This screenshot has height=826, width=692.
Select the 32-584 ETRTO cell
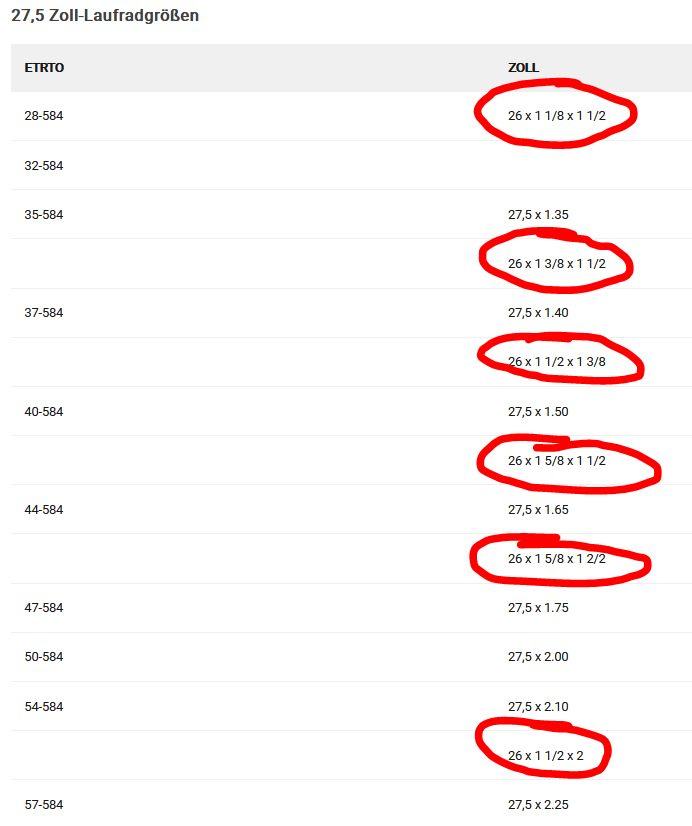tap(44, 165)
